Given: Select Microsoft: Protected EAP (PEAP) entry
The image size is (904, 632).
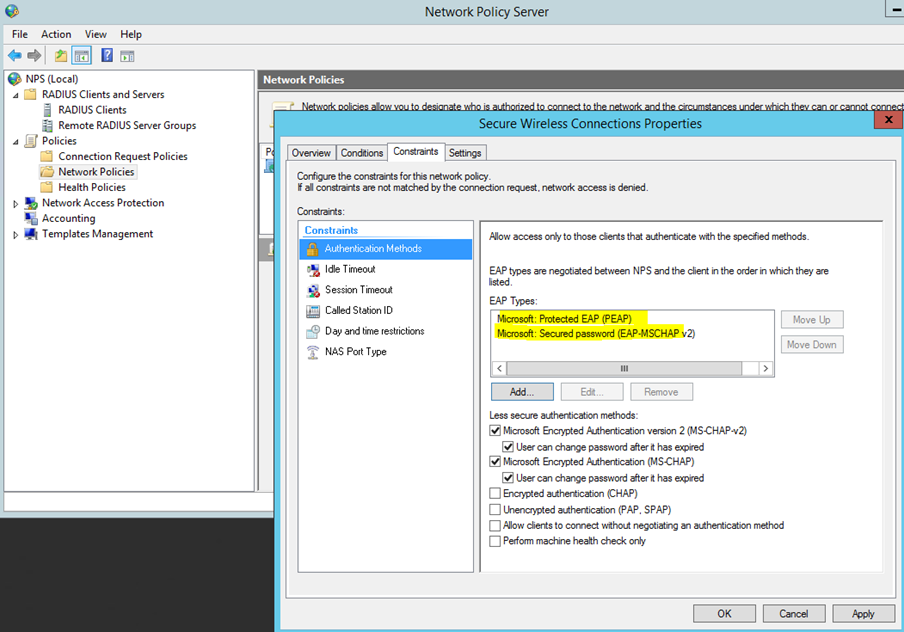Looking at the screenshot, I should pos(564,319).
